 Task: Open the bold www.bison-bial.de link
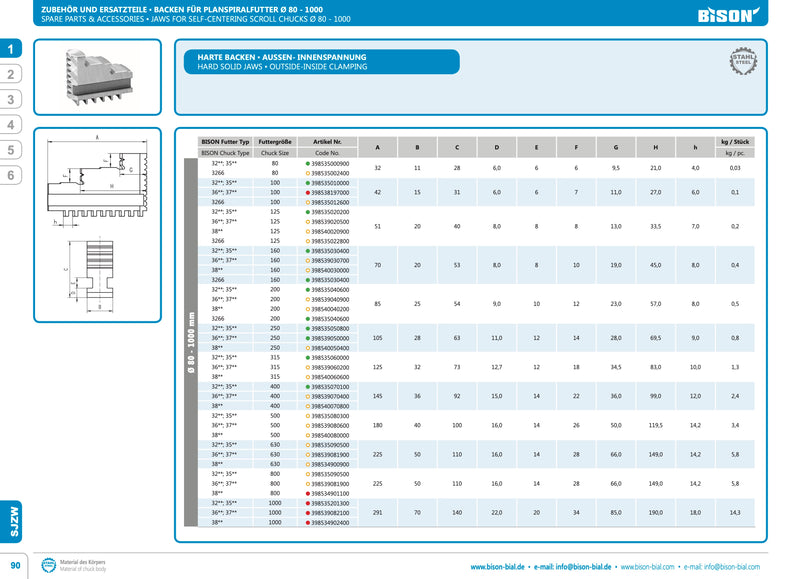click(506, 567)
